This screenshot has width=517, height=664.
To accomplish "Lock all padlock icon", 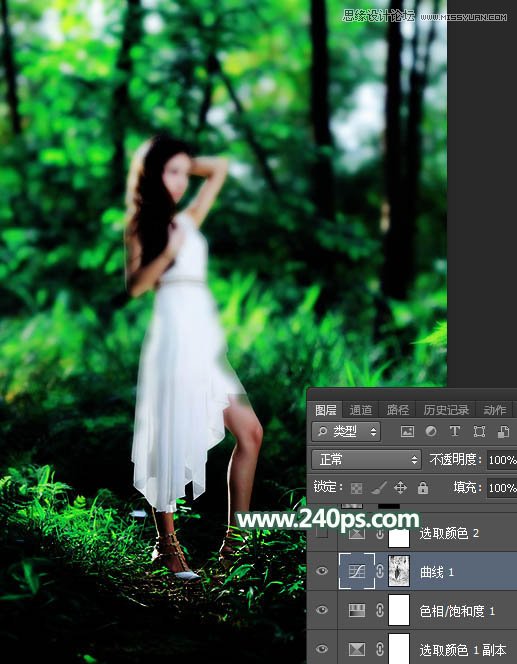I will click(423, 488).
